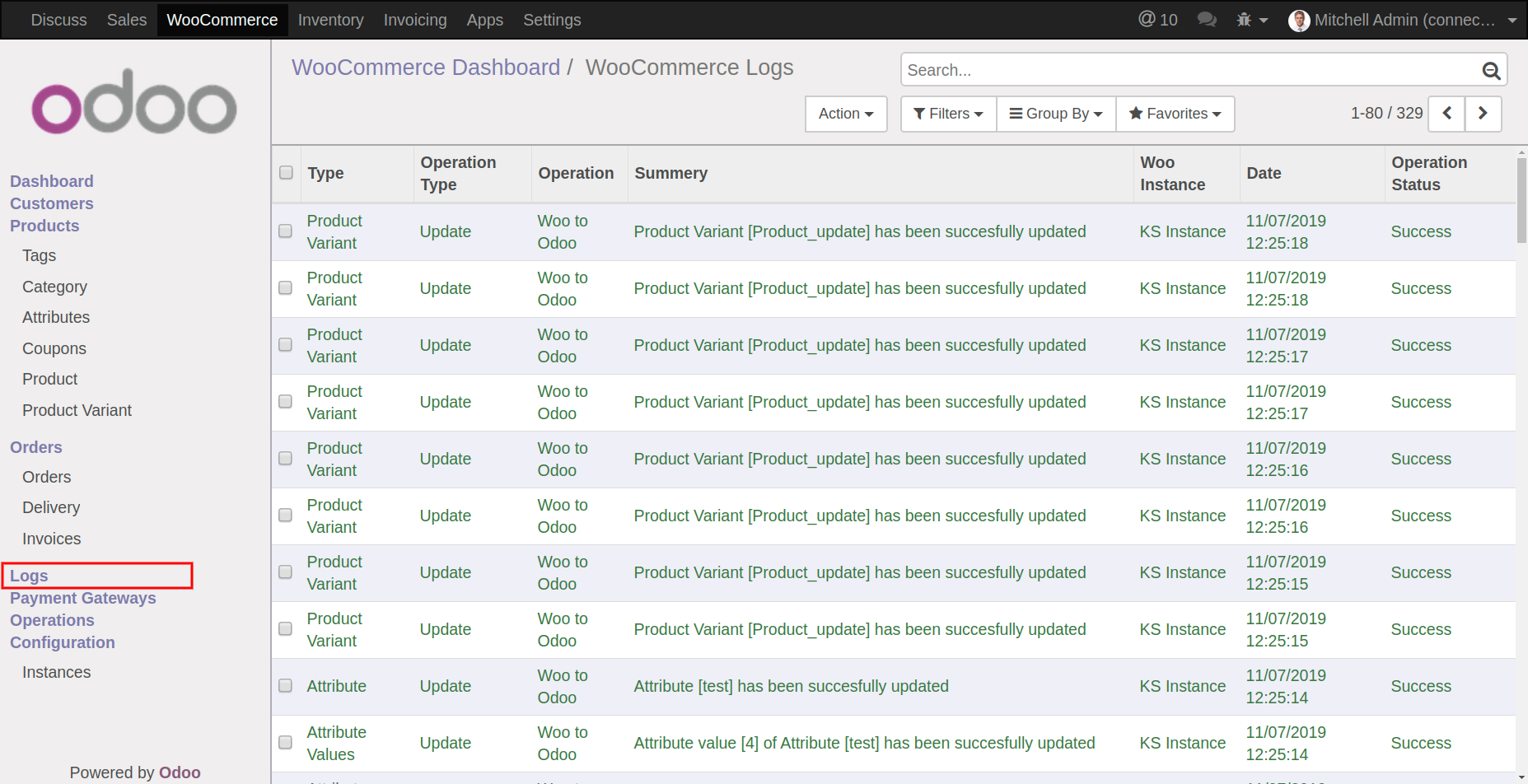Screen dimensions: 1528x784
Task: Open the Group By dropdown
Action: (x=1056, y=114)
